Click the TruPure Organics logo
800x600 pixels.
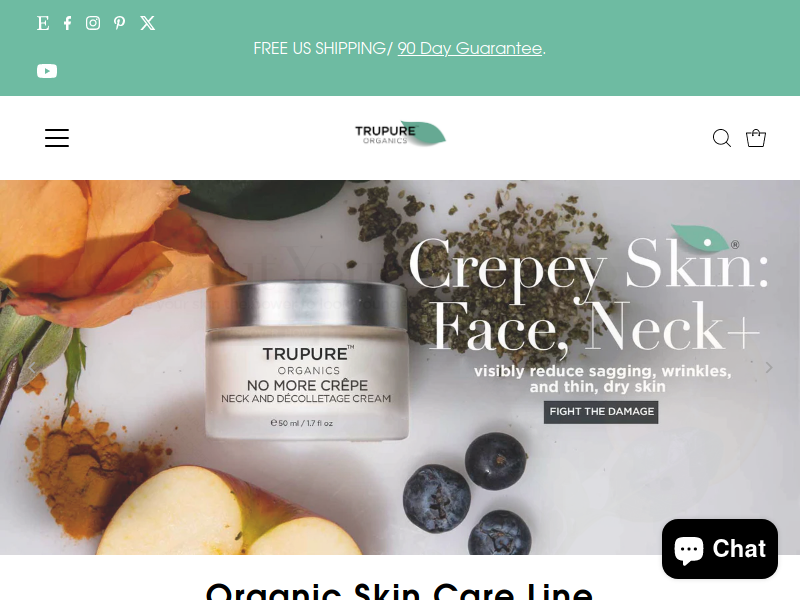[x=400, y=134]
